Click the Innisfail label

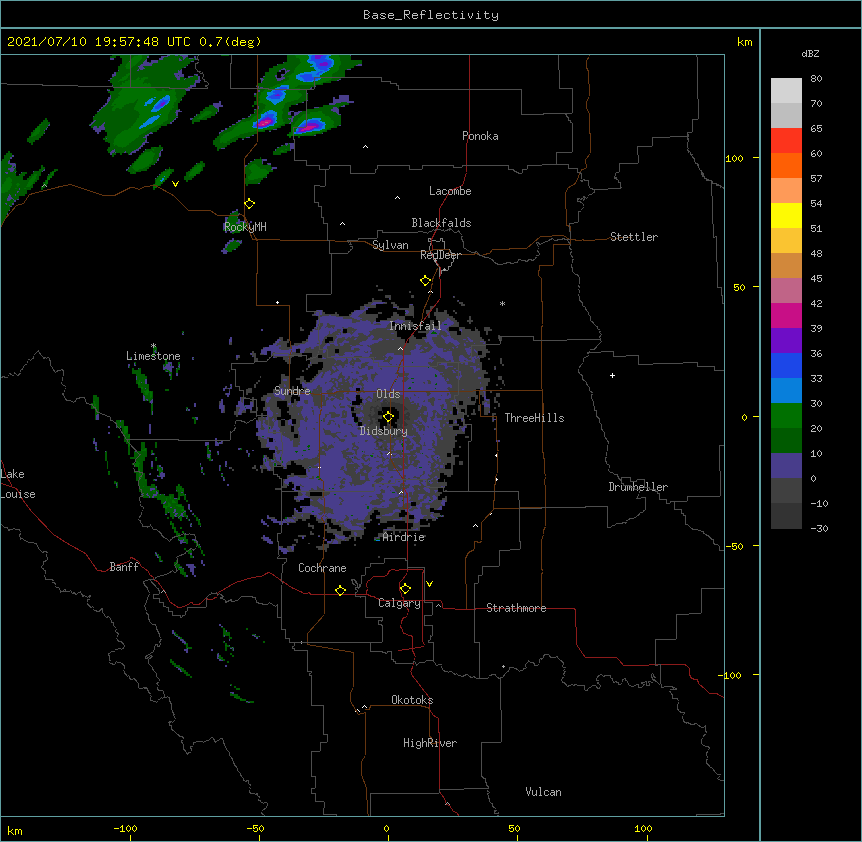click(x=415, y=326)
